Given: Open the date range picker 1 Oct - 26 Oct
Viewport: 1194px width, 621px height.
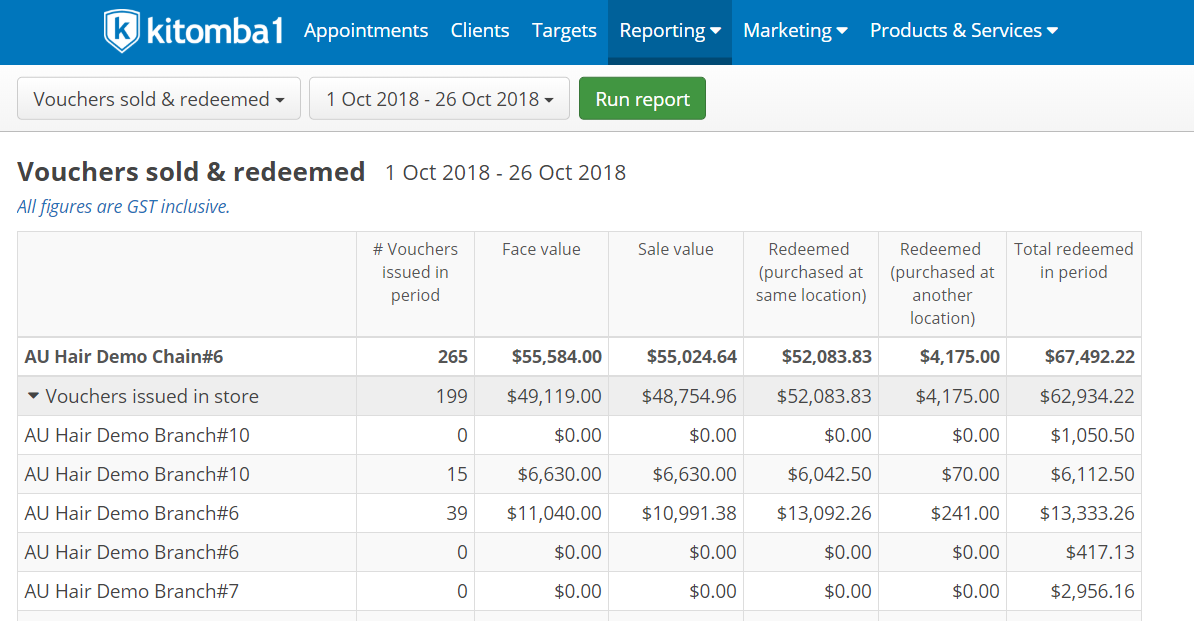Looking at the screenshot, I should pos(439,99).
